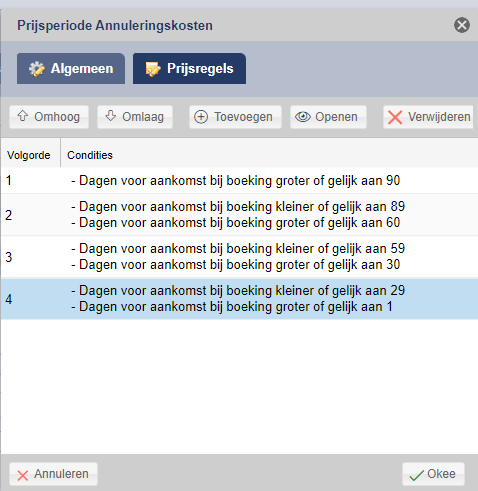Click the red cross icon on Verwijderen
This screenshot has height=491, width=478.
(x=395, y=117)
